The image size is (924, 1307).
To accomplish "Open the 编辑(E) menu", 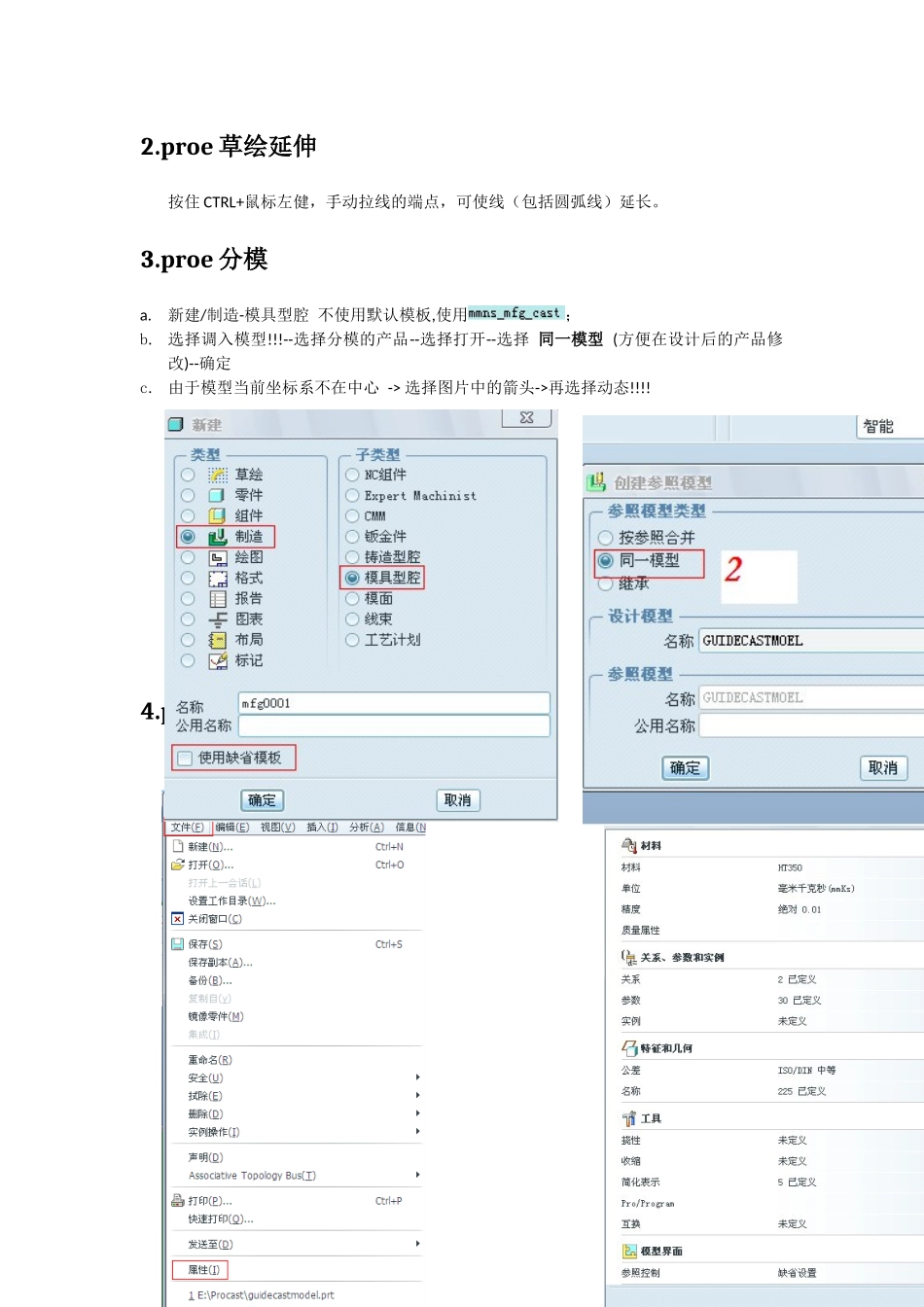I will click(x=232, y=828).
